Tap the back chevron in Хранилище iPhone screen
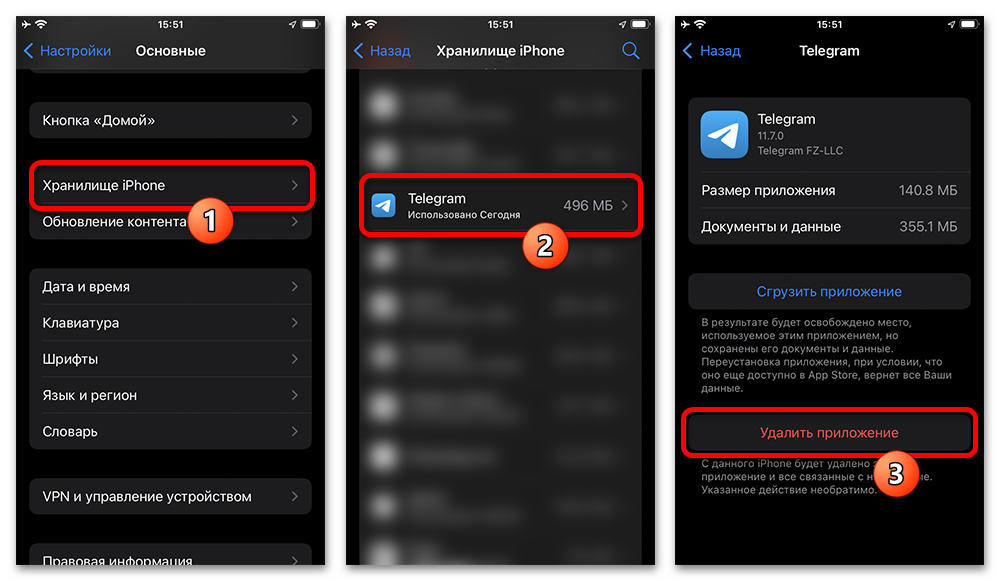The width and height of the screenshot is (1000, 581). [x=358, y=50]
